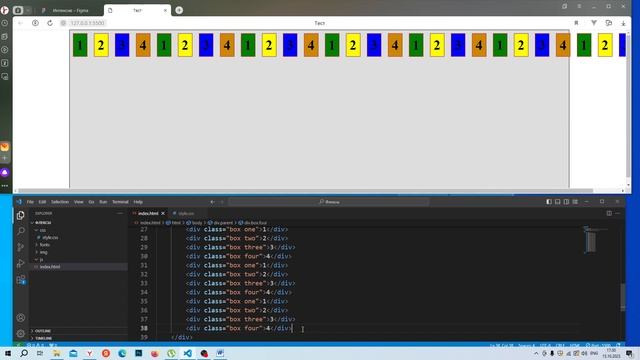This screenshot has height=360, width=640.
Task: Collapse the js folder in Explorer
Action: 41,259
